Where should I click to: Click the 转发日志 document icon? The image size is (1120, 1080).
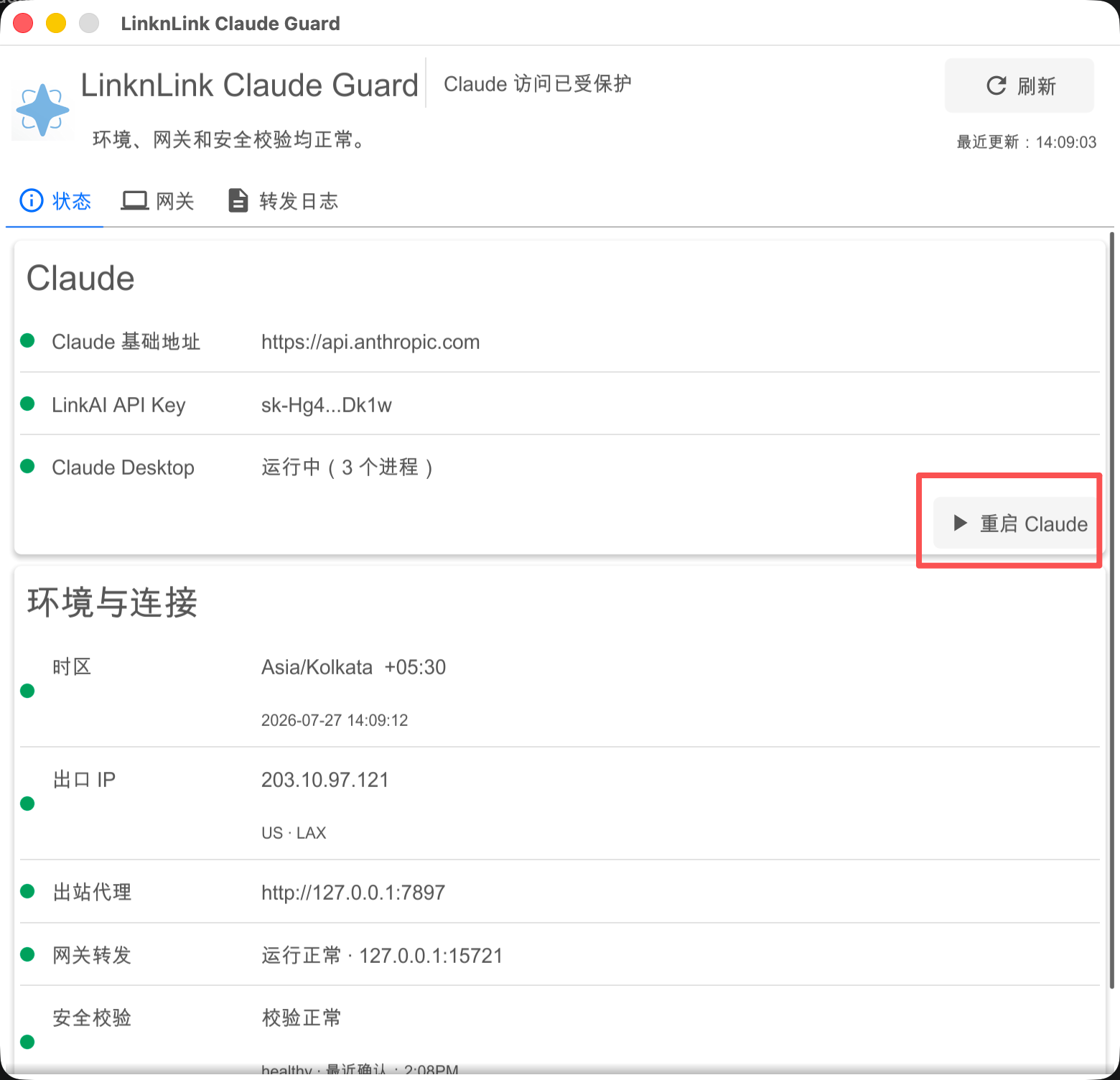pyautogui.click(x=238, y=200)
